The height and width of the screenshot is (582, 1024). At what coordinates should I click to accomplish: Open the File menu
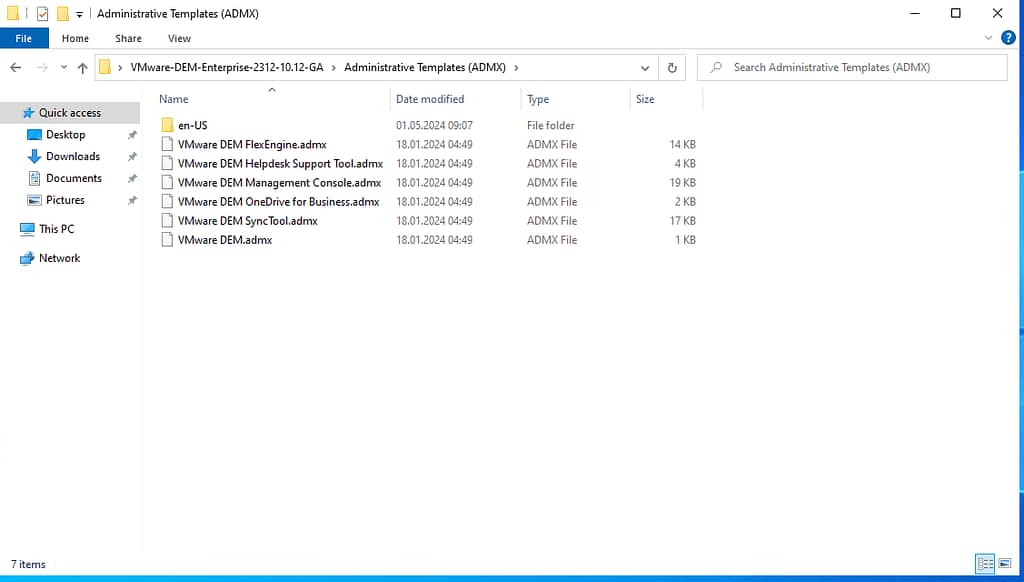24,38
